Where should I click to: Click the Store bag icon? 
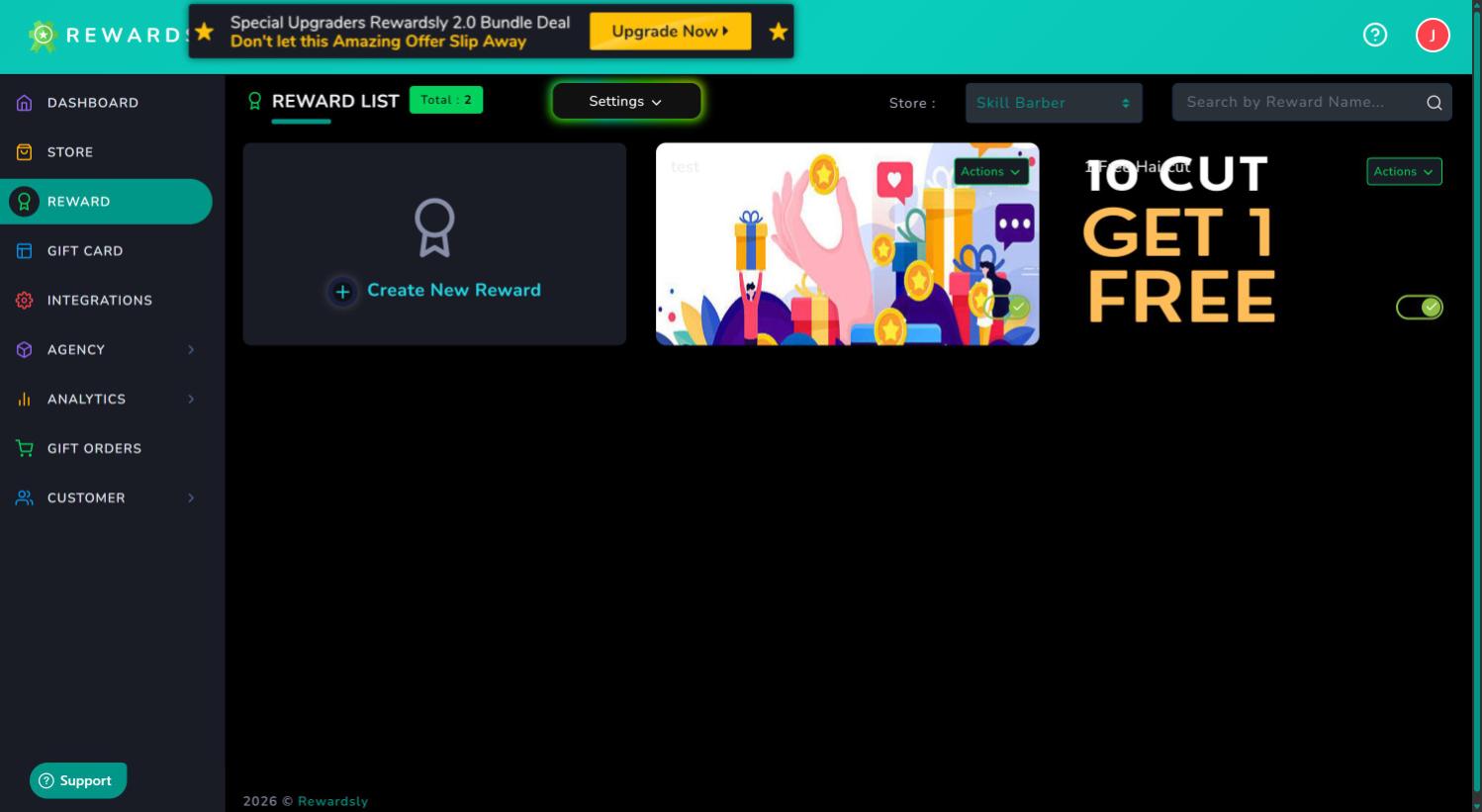pyautogui.click(x=25, y=152)
